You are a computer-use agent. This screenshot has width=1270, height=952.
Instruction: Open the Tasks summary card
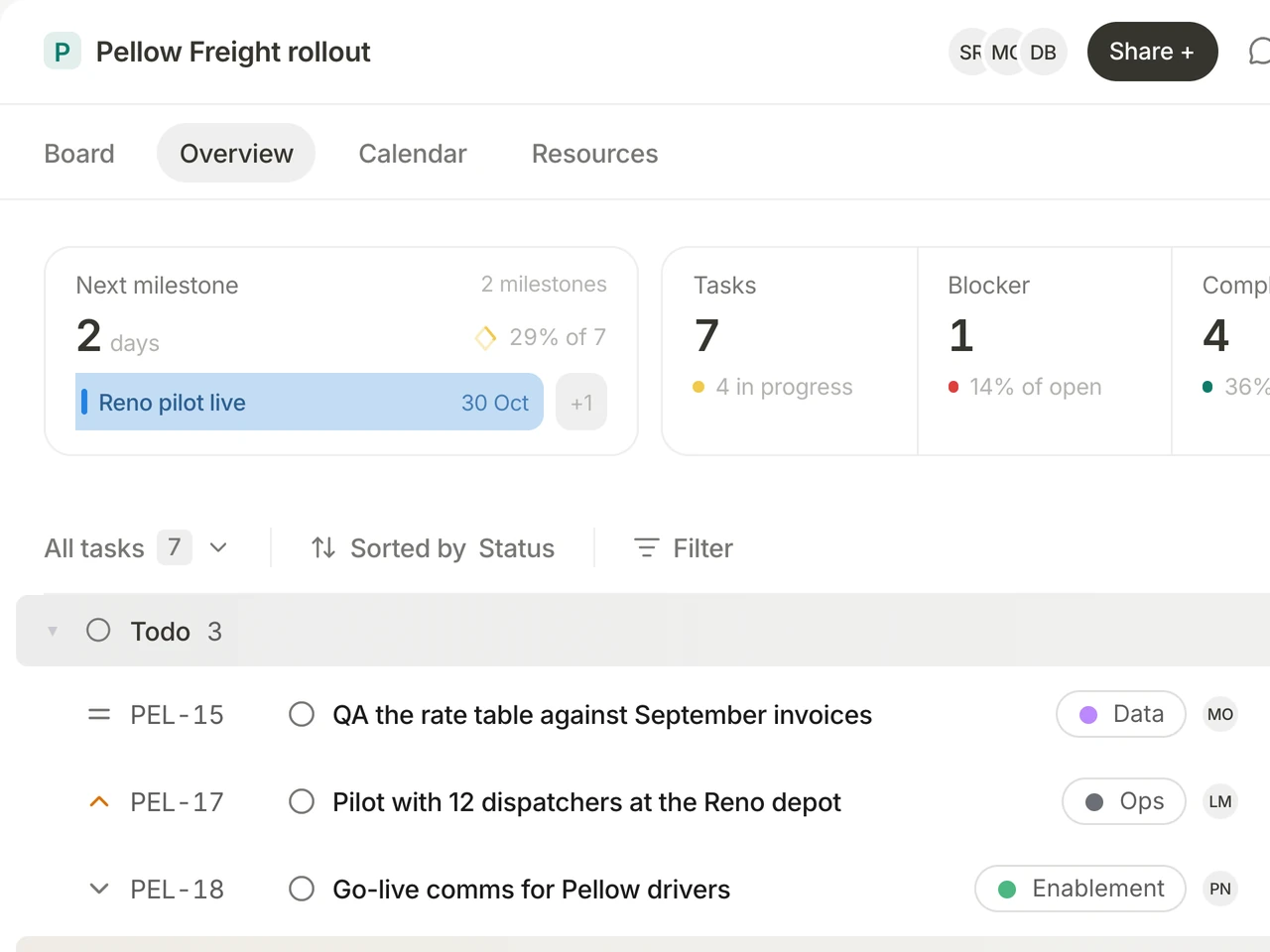pos(790,351)
